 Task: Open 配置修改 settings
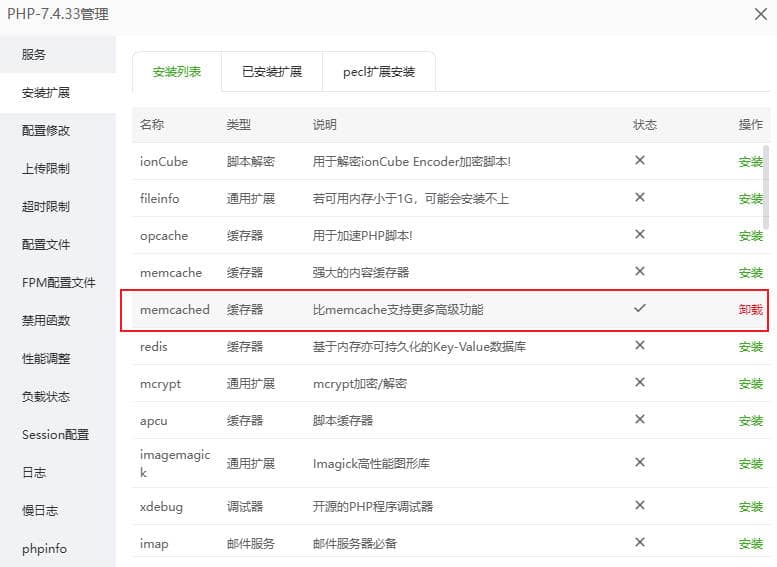point(58,130)
